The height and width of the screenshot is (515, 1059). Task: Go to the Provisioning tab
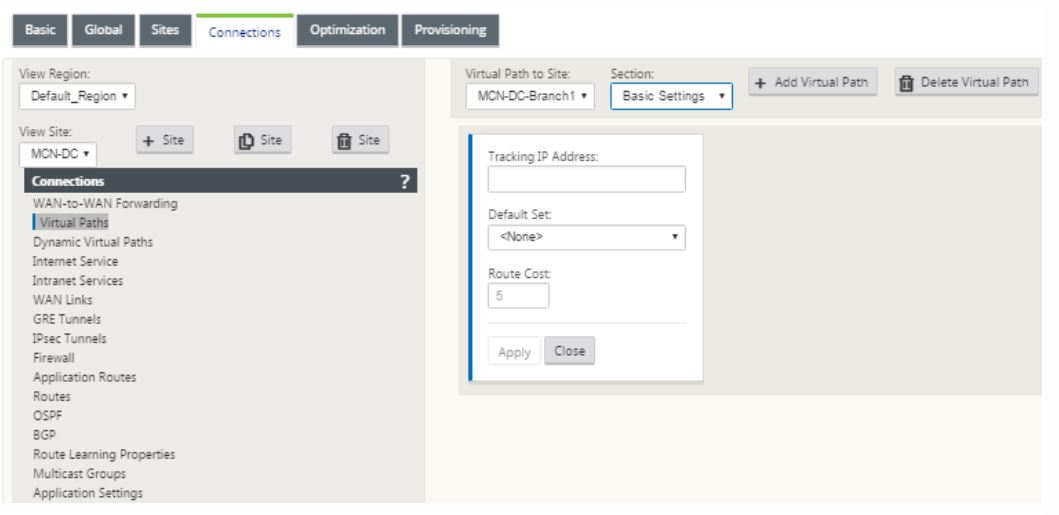tap(450, 30)
